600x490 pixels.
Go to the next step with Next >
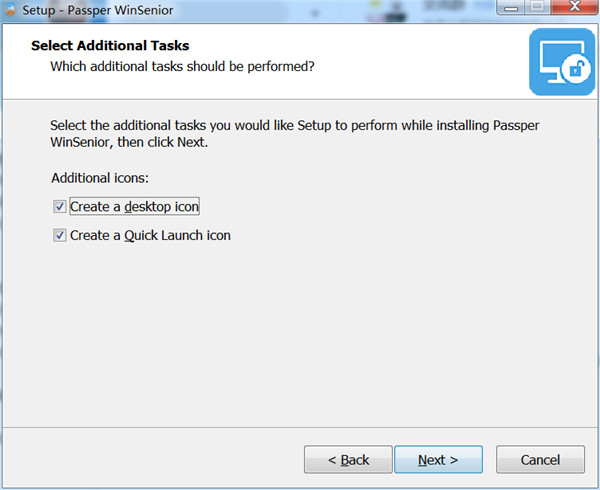coord(438,459)
